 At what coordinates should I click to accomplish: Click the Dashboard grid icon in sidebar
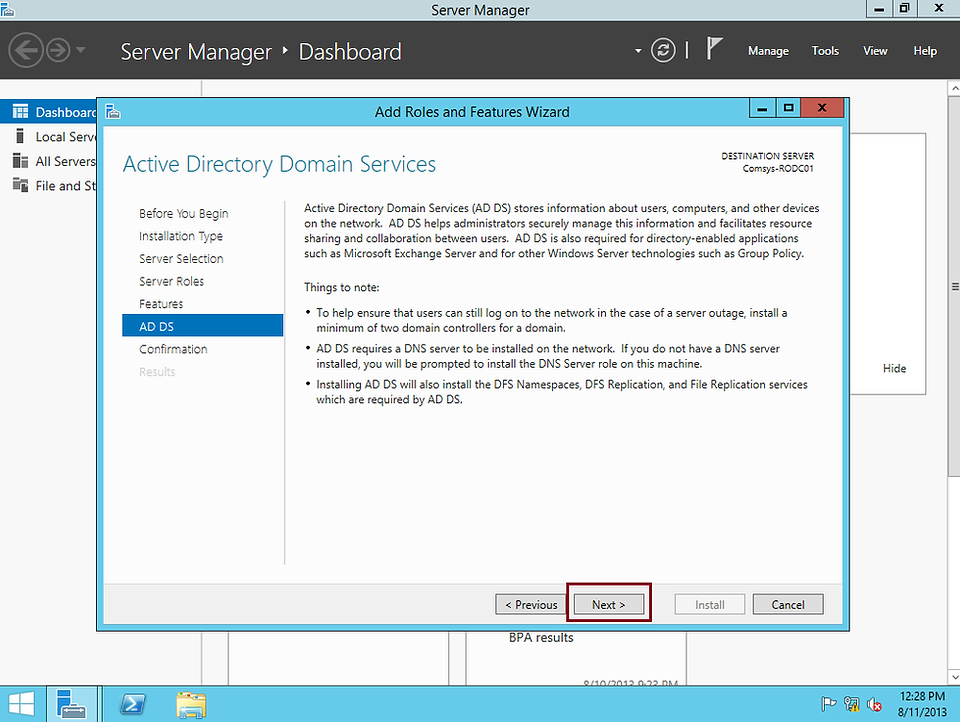click(20, 111)
